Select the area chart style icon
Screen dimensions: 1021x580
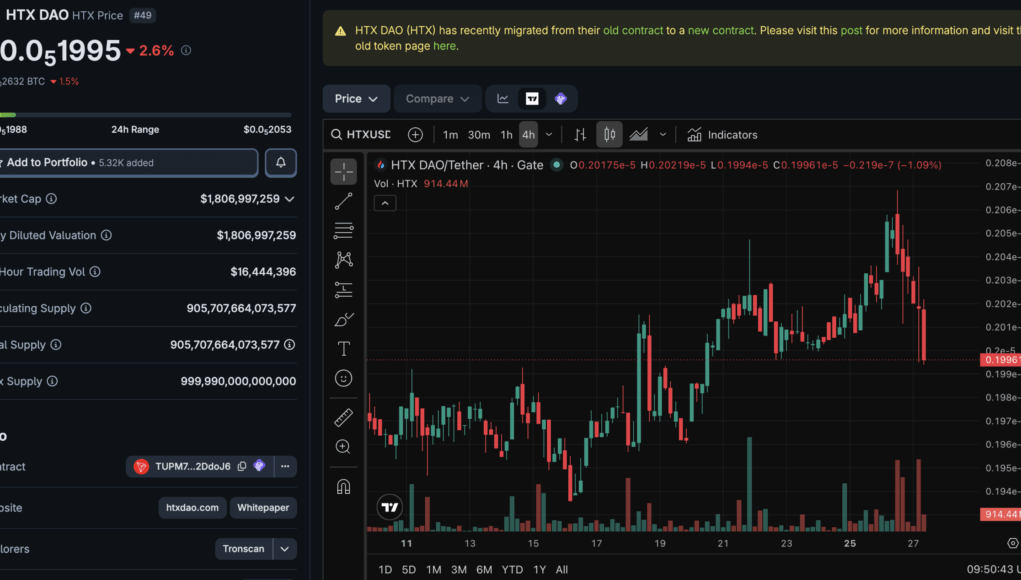click(638, 135)
